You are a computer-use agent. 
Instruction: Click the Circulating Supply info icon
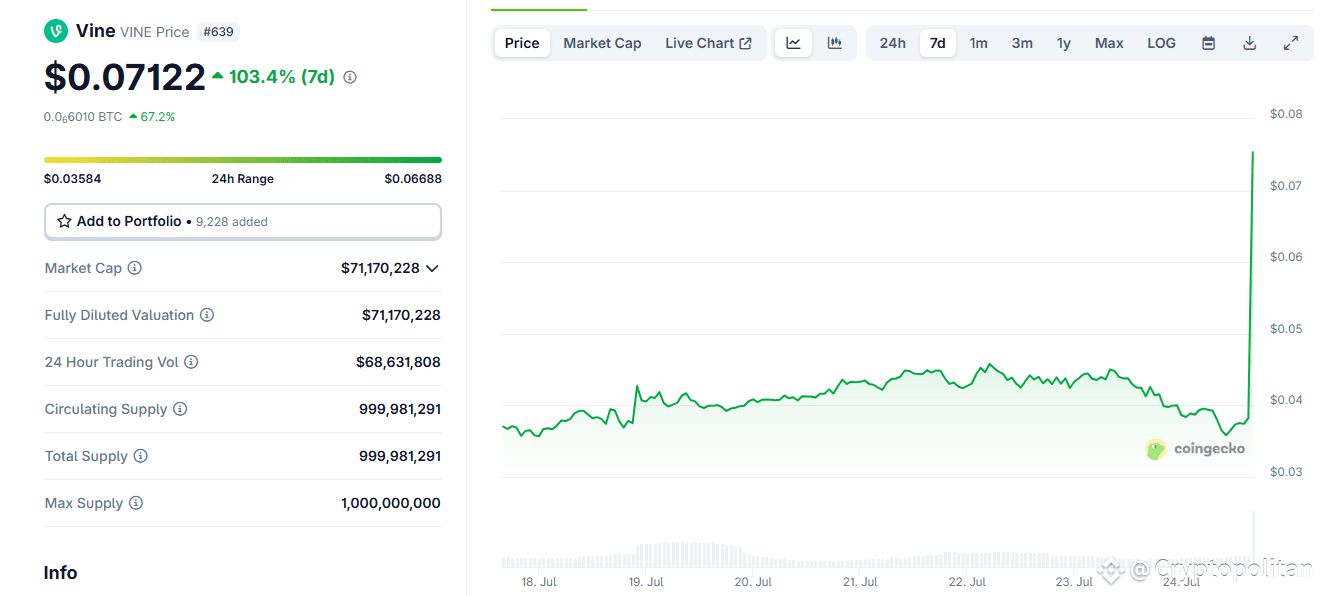click(x=180, y=409)
